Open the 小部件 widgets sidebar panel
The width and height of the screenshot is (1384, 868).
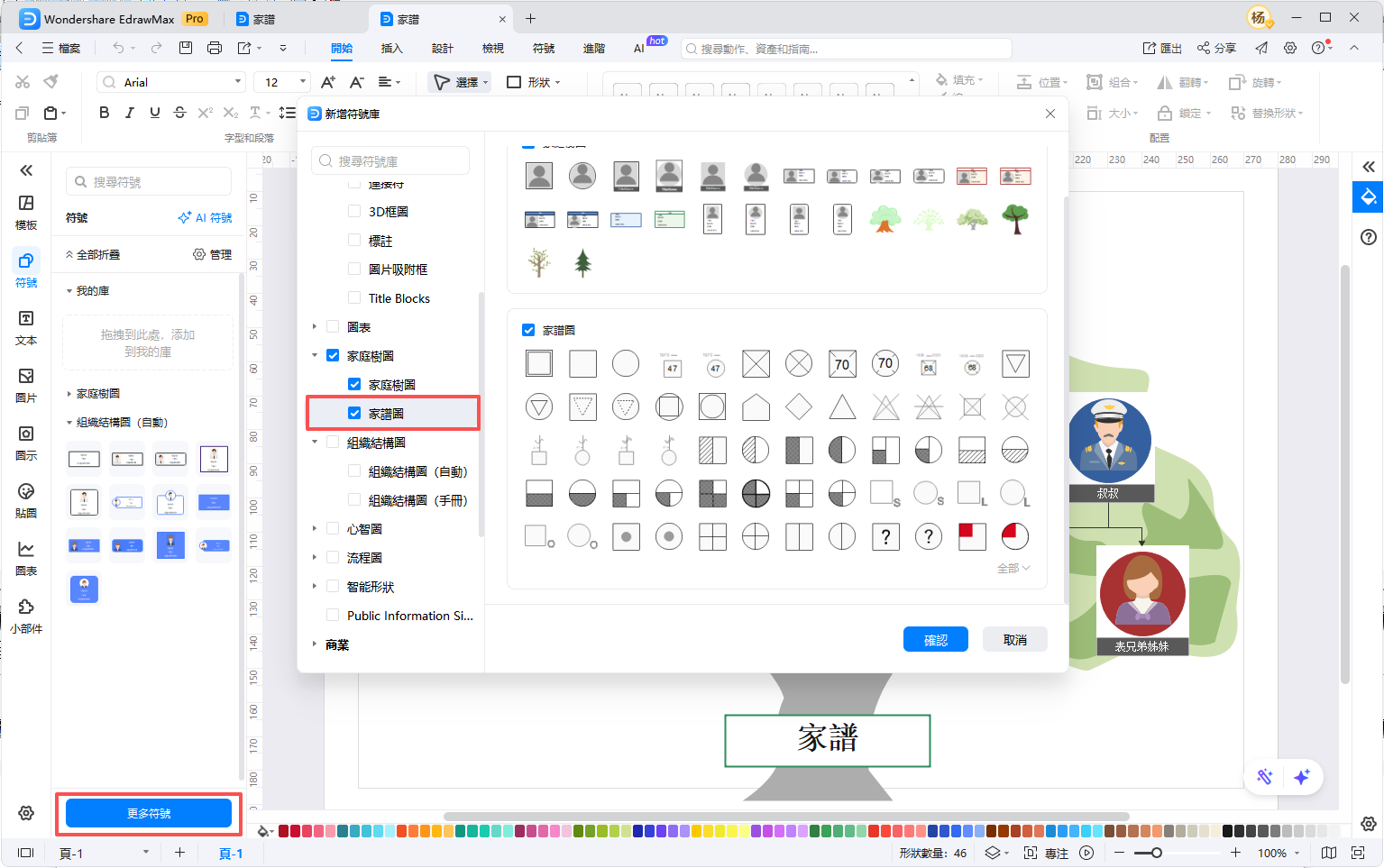(x=26, y=616)
